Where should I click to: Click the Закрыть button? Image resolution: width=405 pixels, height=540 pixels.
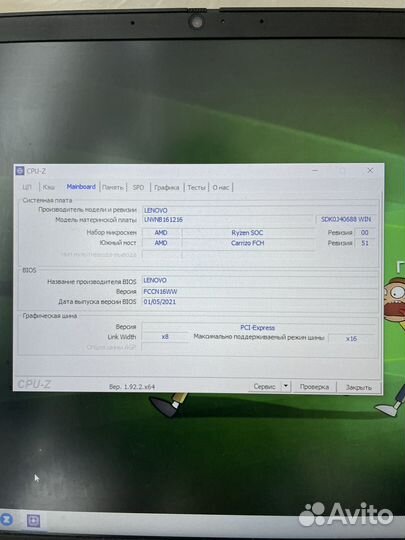click(x=359, y=387)
